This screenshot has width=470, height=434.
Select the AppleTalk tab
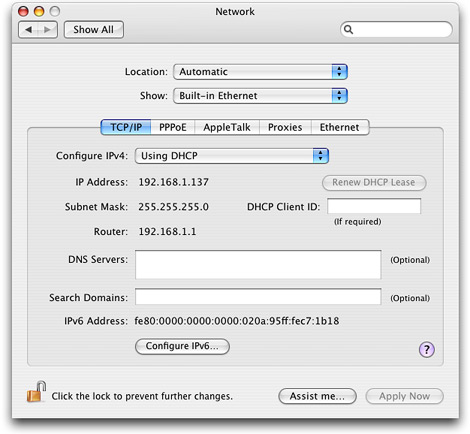tap(227, 127)
